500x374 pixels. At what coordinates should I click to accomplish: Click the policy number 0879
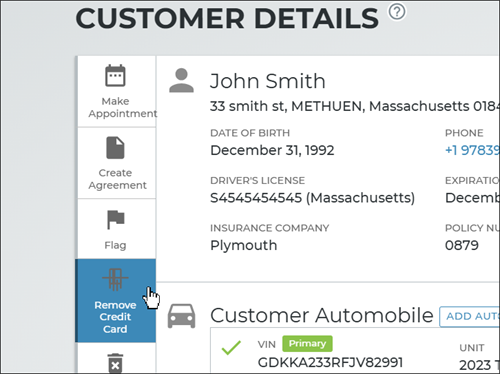[462, 246]
